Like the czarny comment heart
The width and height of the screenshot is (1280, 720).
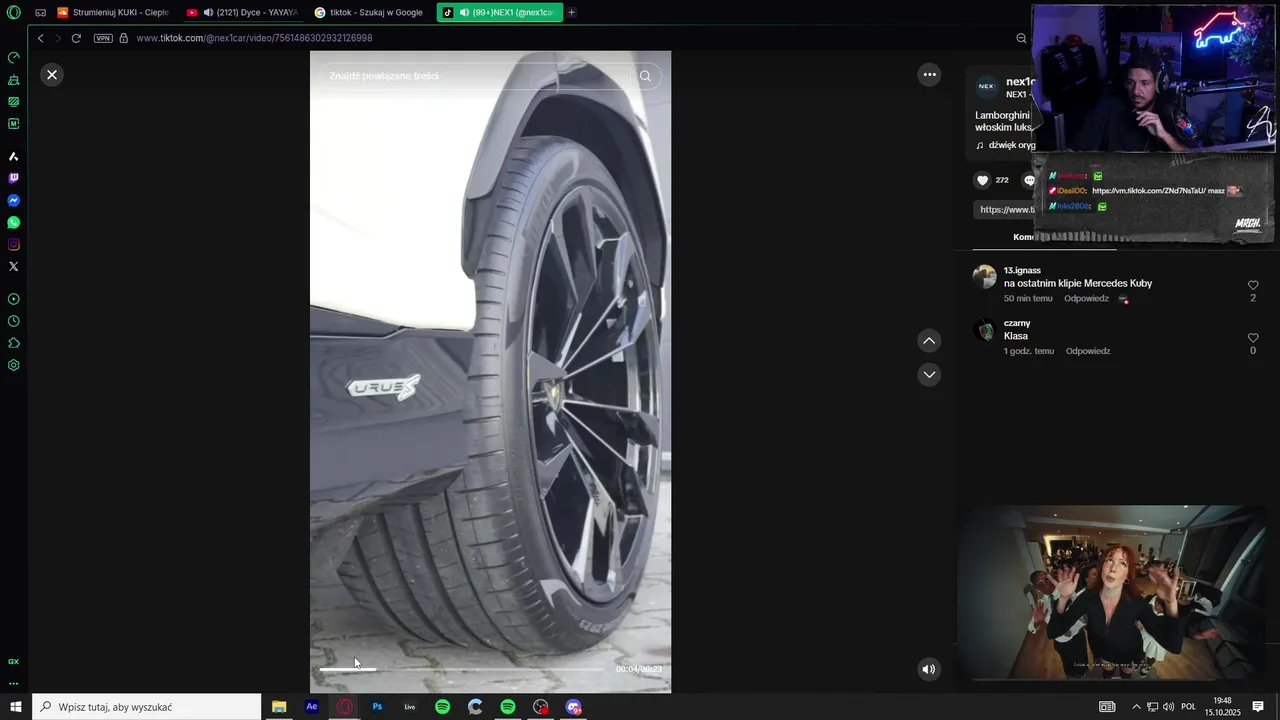coord(1253,338)
